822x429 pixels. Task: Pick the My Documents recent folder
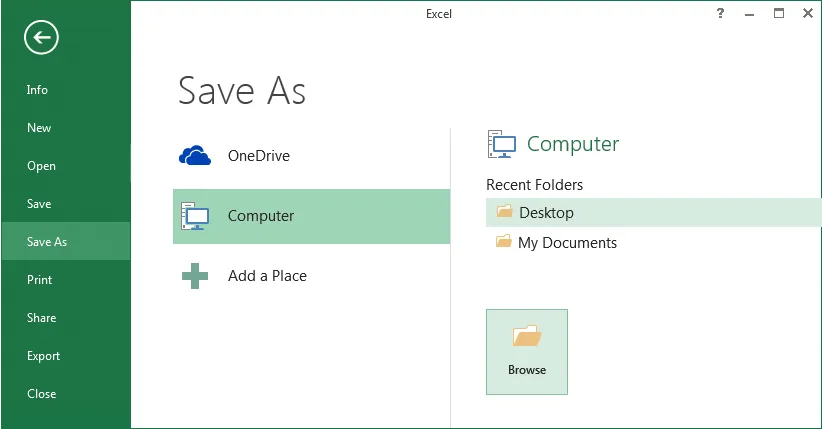pos(654,242)
